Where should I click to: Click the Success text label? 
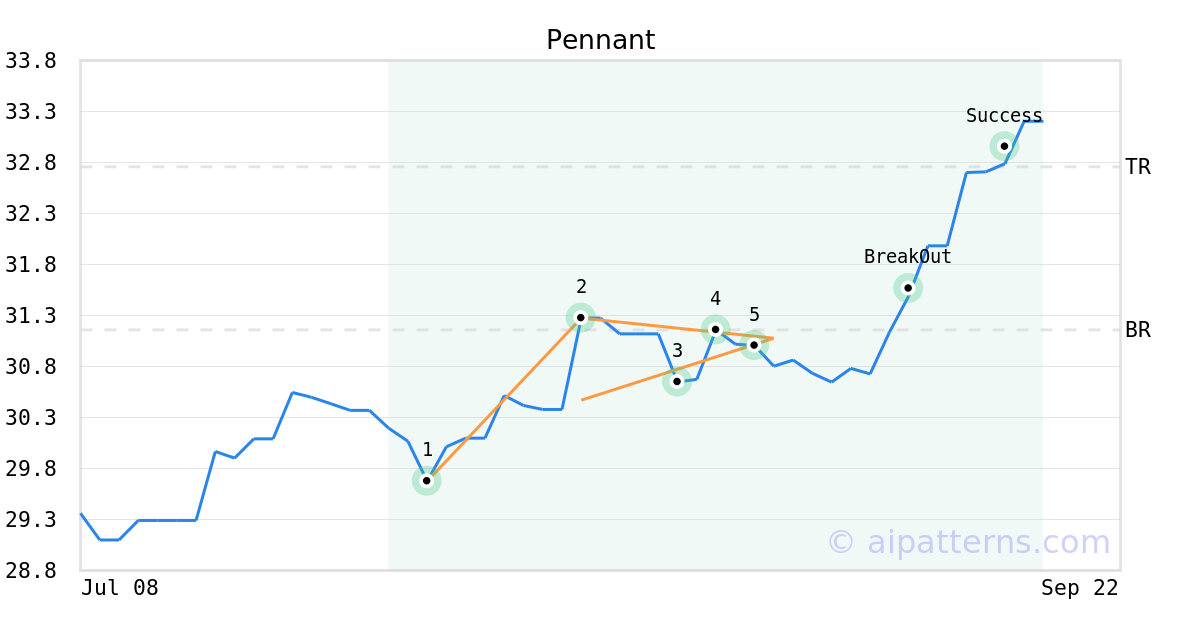[x=1004, y=116]
